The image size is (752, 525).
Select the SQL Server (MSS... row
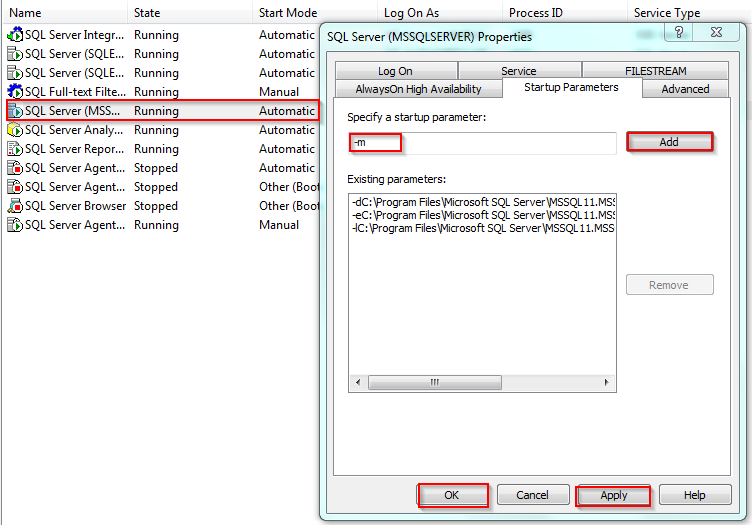tap(163, 111)
